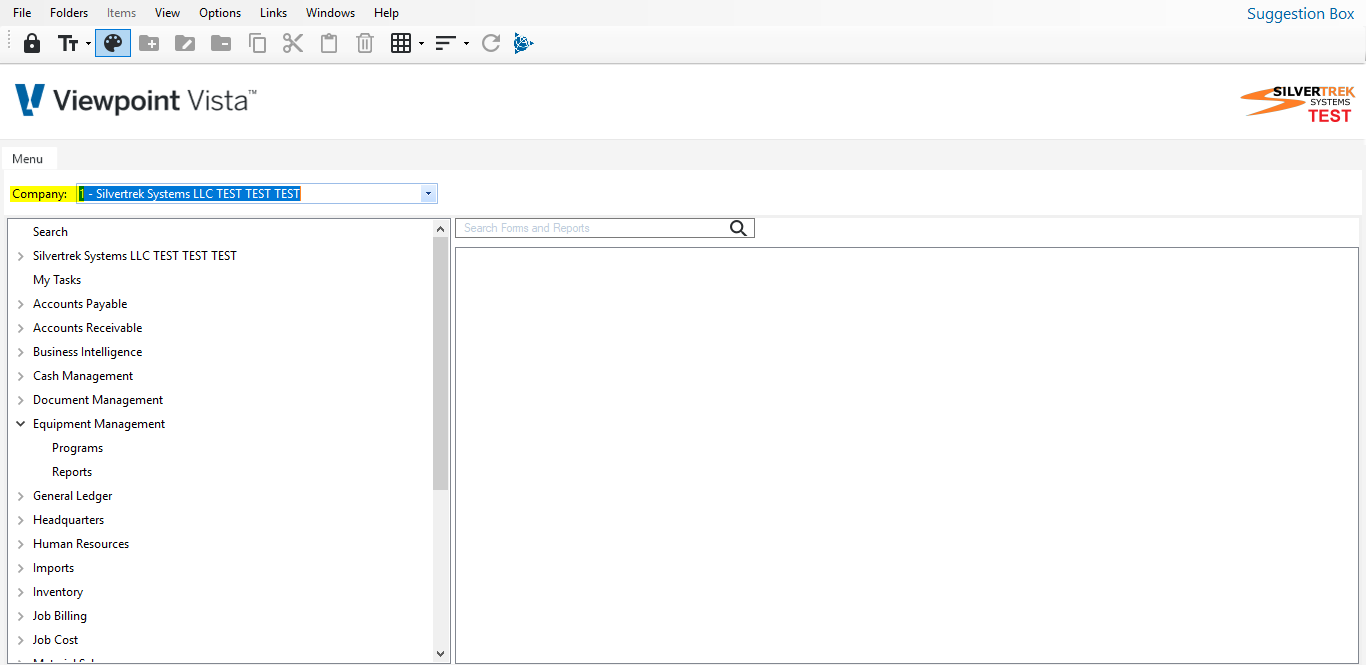
Task: Expand the Accounts Payable node
Action: (21, 304)
